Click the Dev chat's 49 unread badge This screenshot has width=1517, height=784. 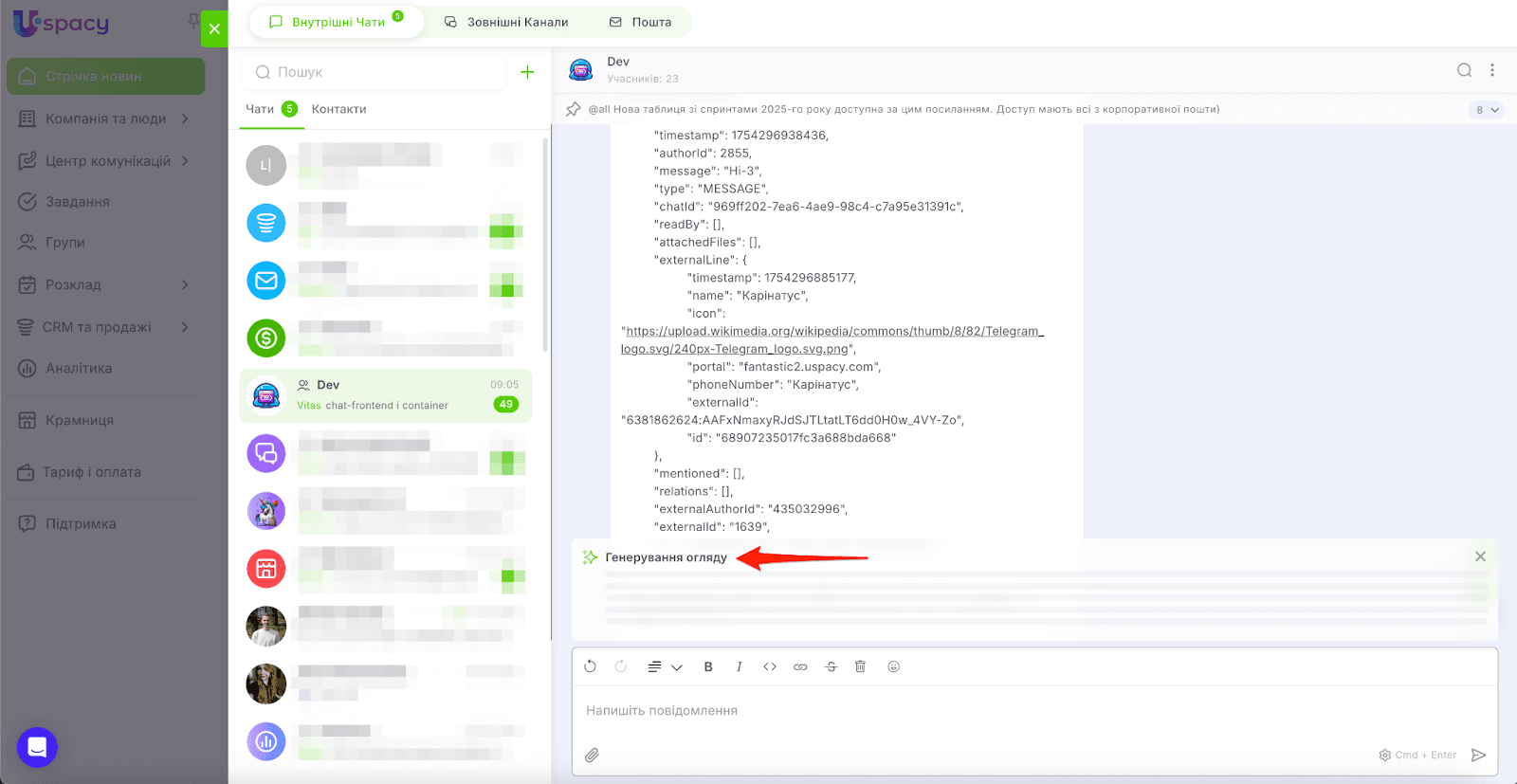505,405
